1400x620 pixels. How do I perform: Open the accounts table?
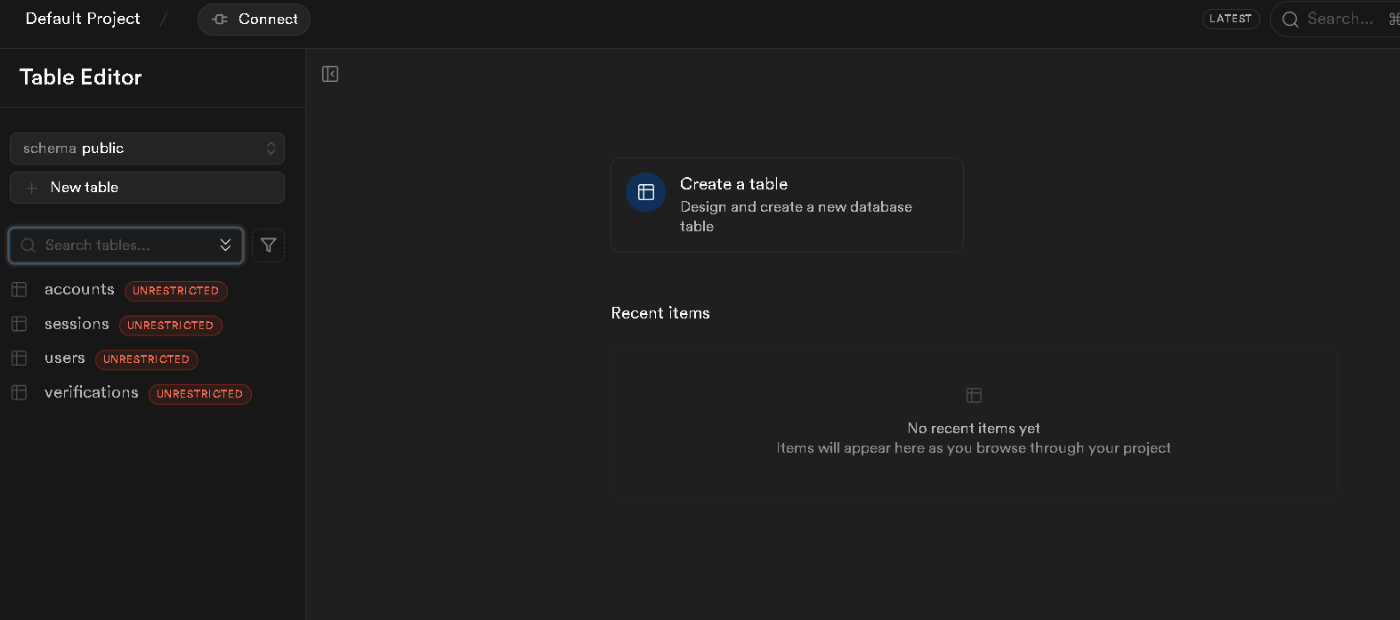tap(80, 290)
